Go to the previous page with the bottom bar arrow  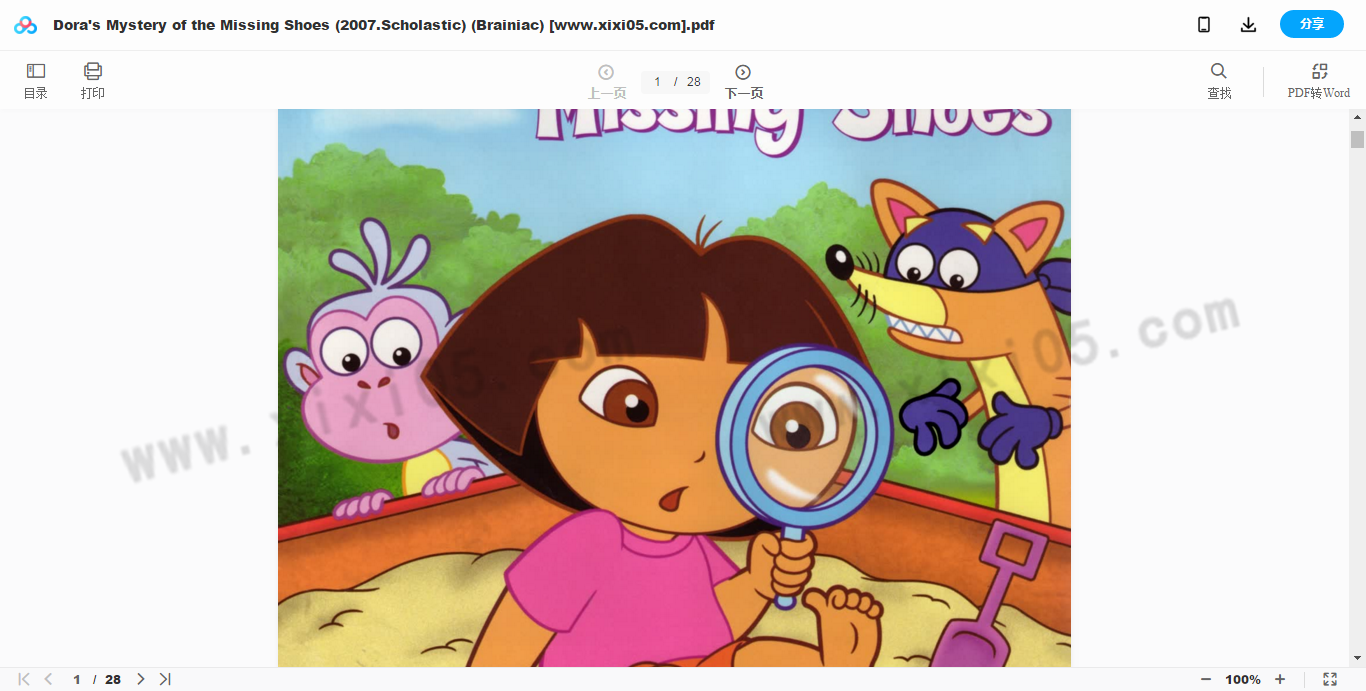click(48, 679)
